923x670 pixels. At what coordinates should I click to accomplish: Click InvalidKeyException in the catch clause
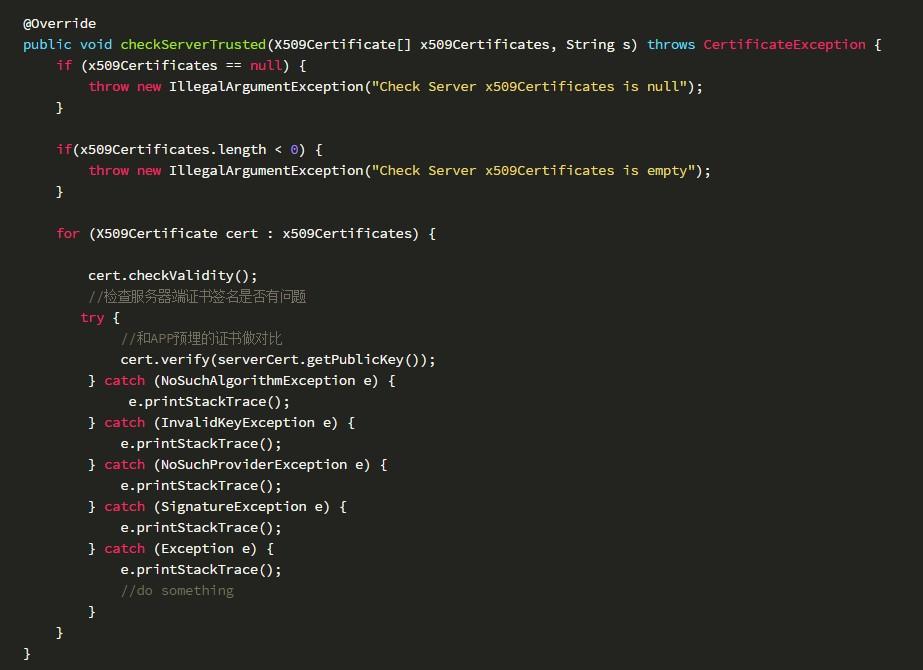pos(238,423)
